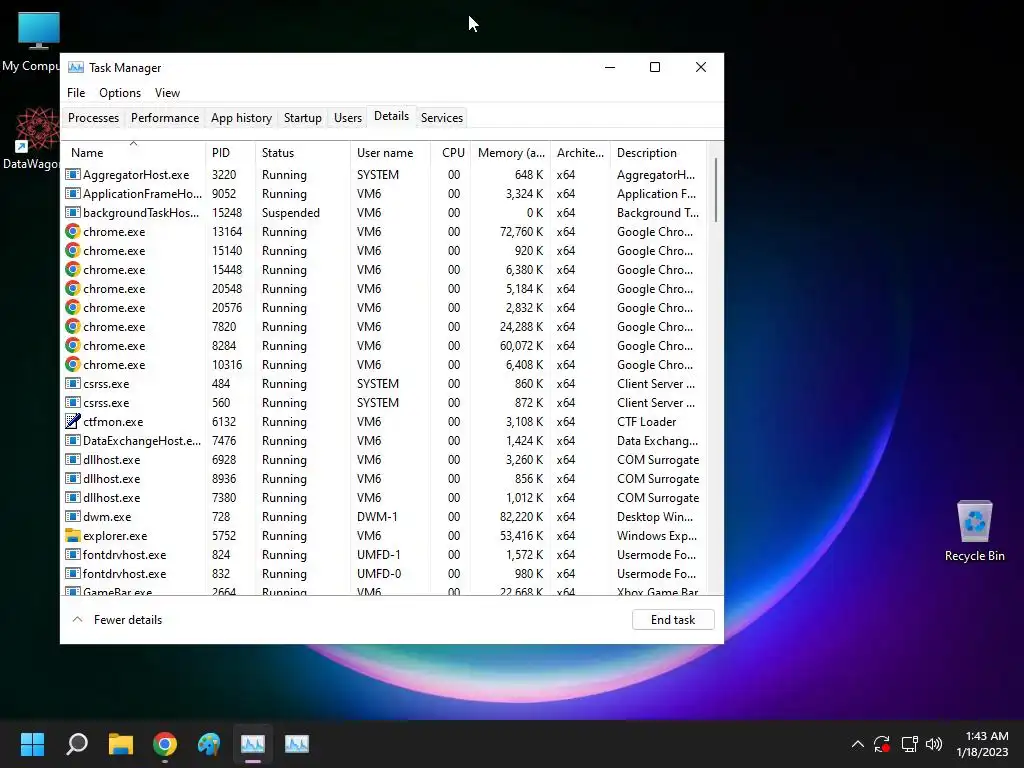Open the volume control in the system tray
The width and height of the screenshot is (1024, 768).
934,744
